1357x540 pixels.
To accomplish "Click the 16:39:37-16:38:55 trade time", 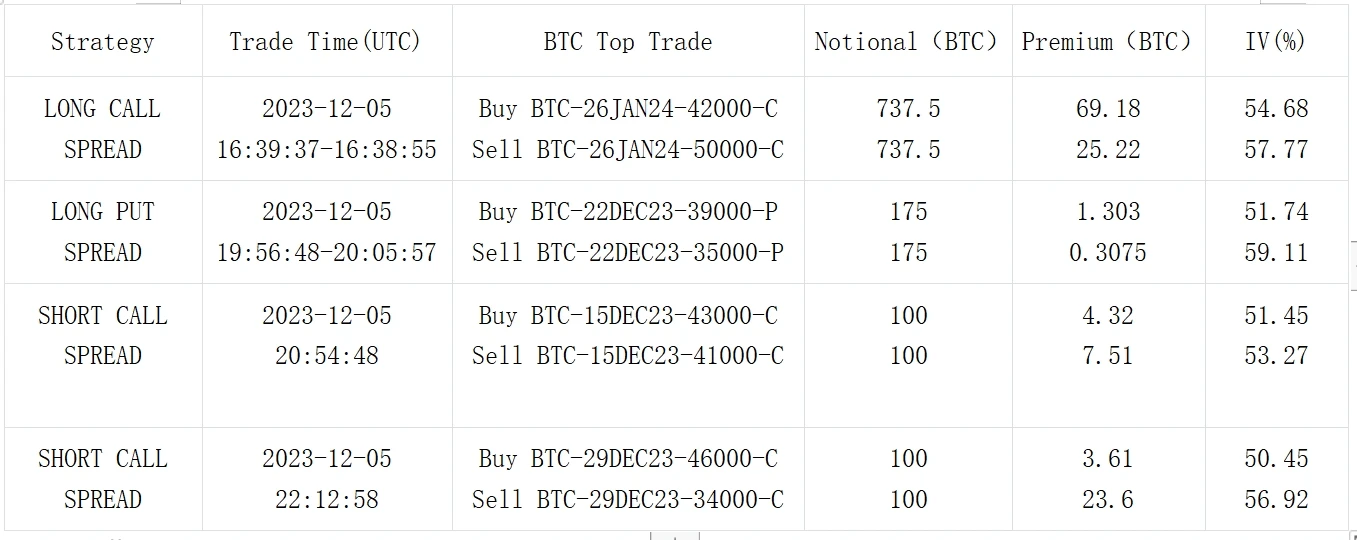I will (x=327, y=150).
